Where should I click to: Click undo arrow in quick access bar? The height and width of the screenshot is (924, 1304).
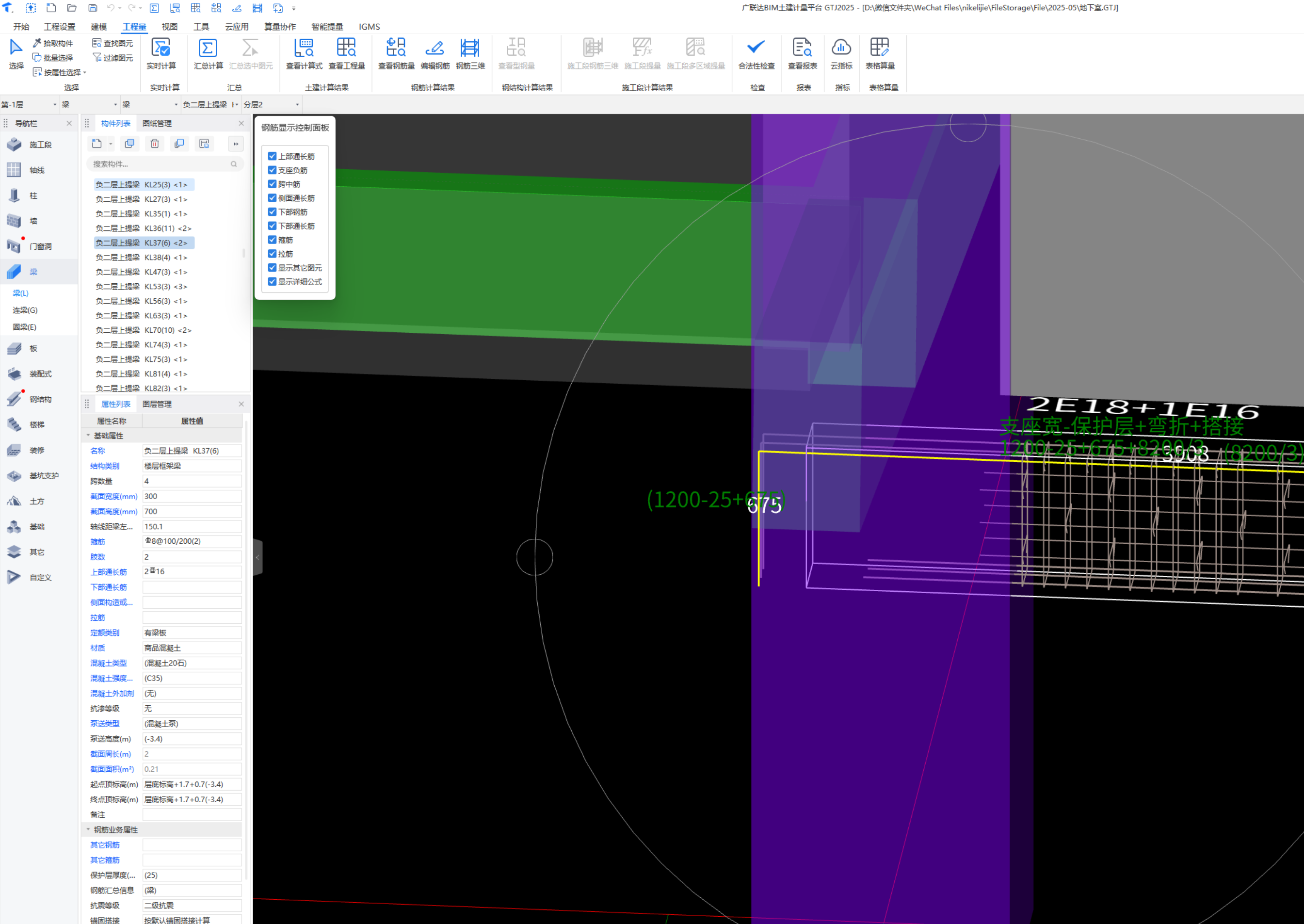pyautogui.click(x=112, y=8)
